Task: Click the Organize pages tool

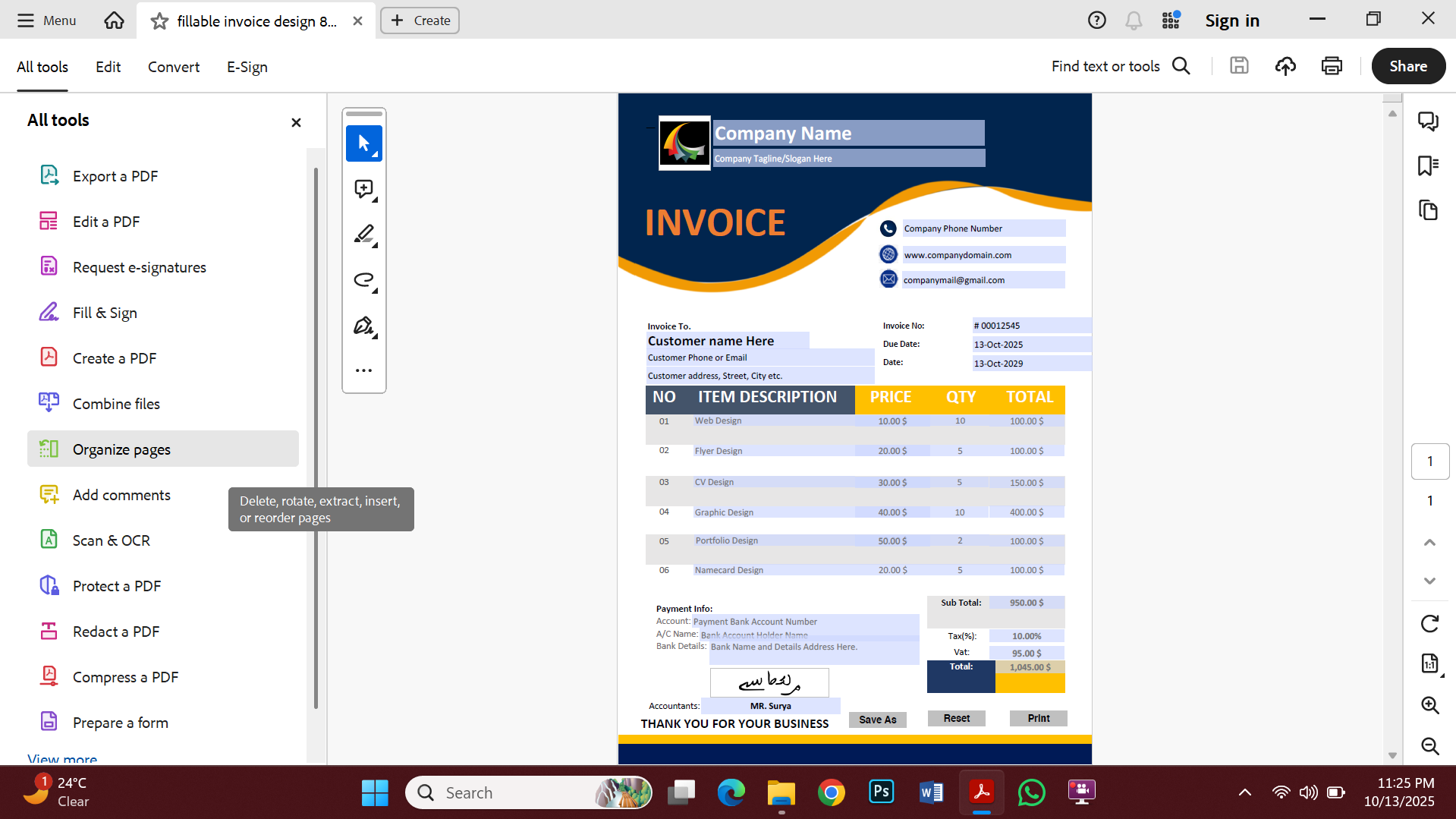Action: (121, 449)
